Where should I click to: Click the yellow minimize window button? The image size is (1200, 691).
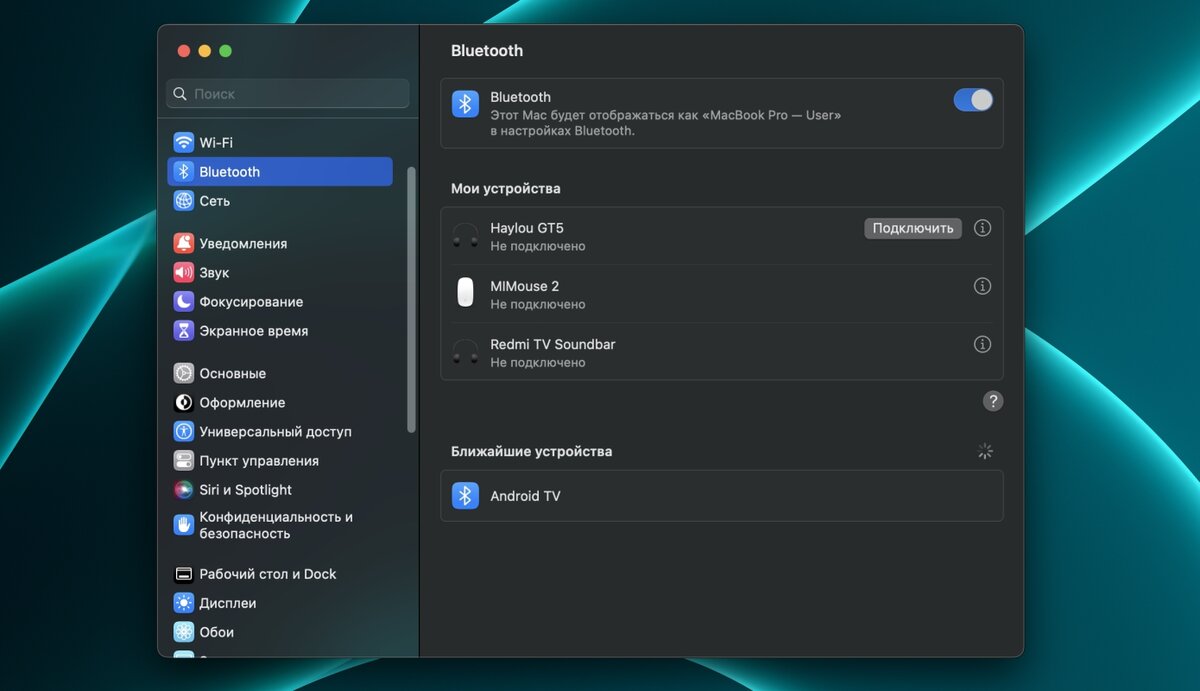pos(205,51)
